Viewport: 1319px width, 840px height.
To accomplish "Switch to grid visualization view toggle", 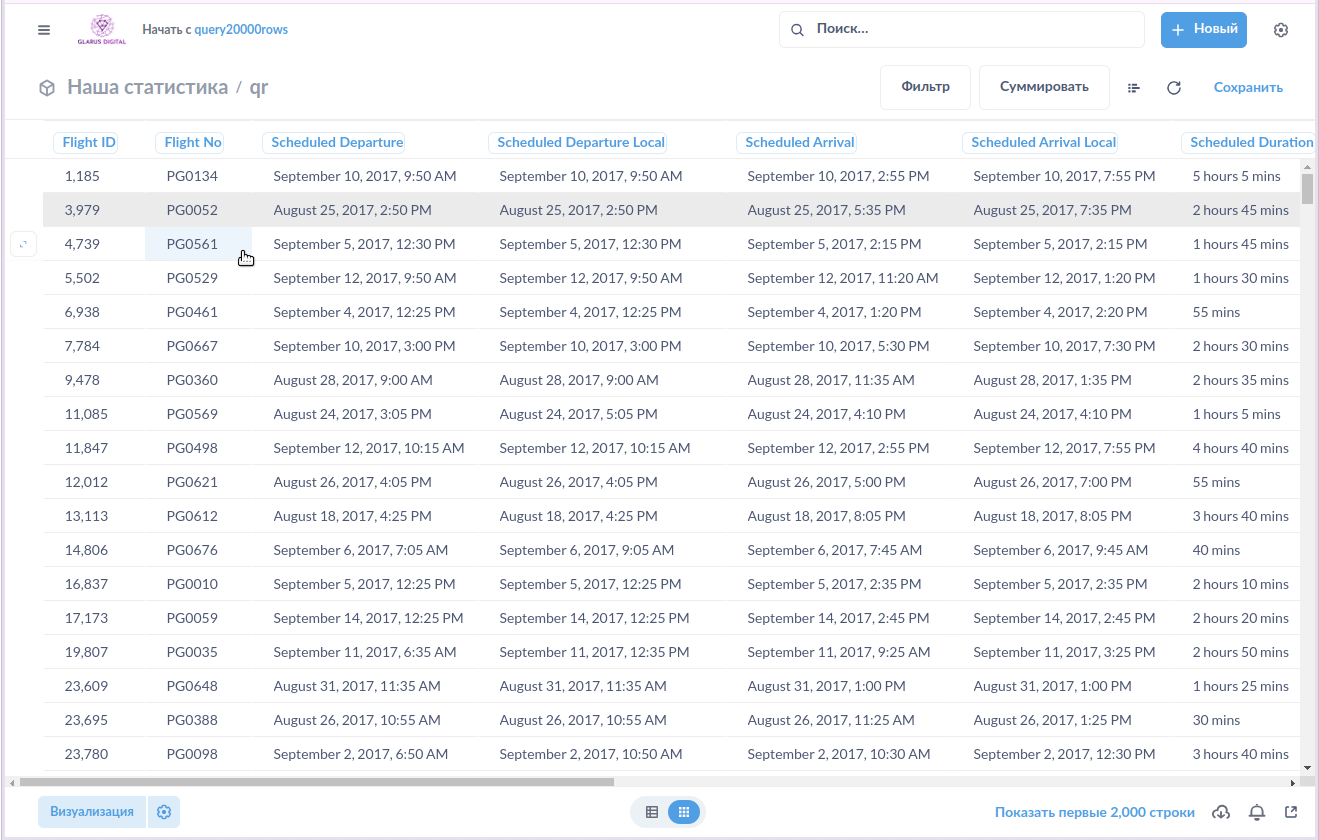I will [684, 812].
